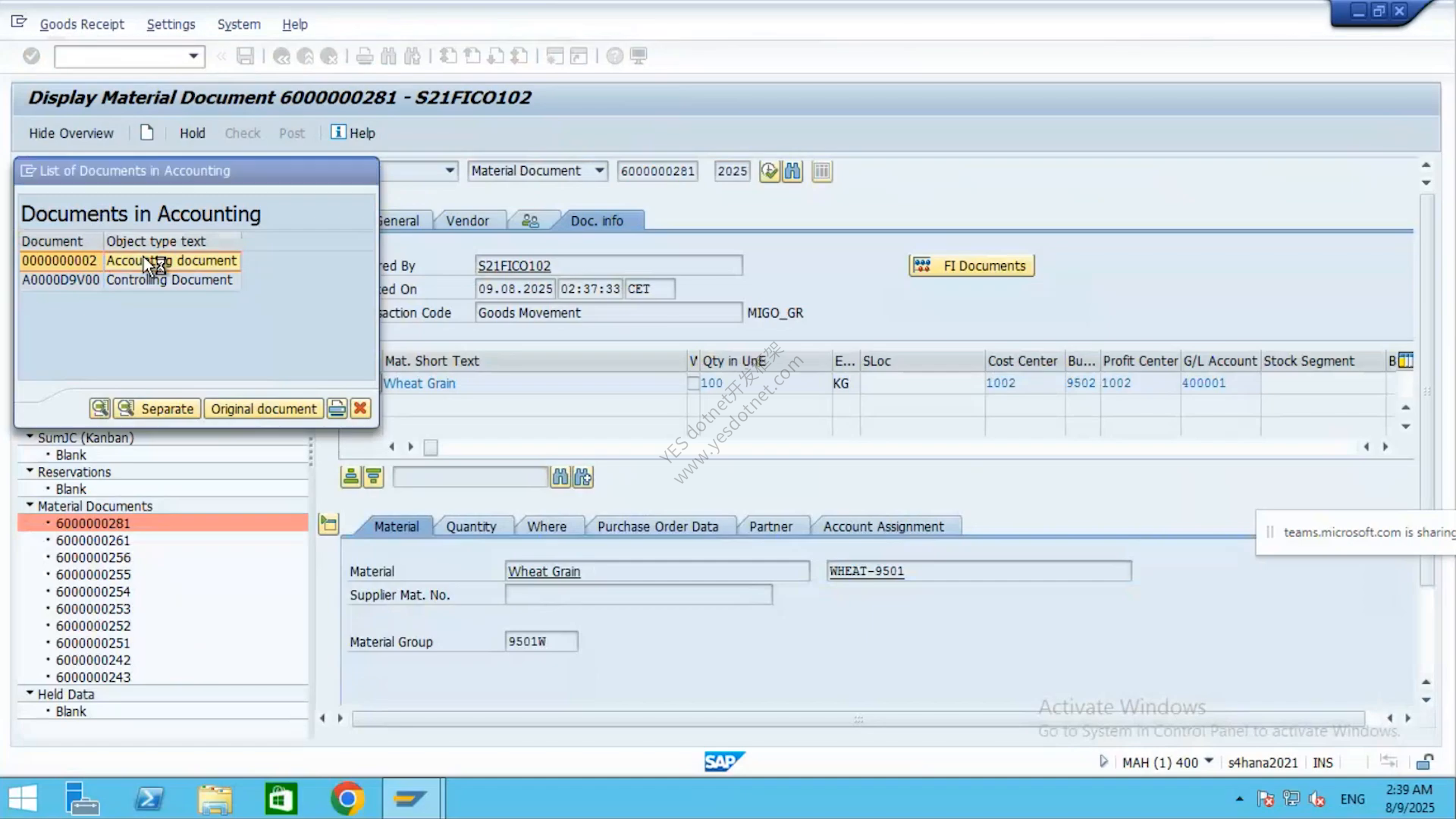Click the red cancel icon in Documents in Accounting dialog
The image size is (1456, 819).
[361, 409]
